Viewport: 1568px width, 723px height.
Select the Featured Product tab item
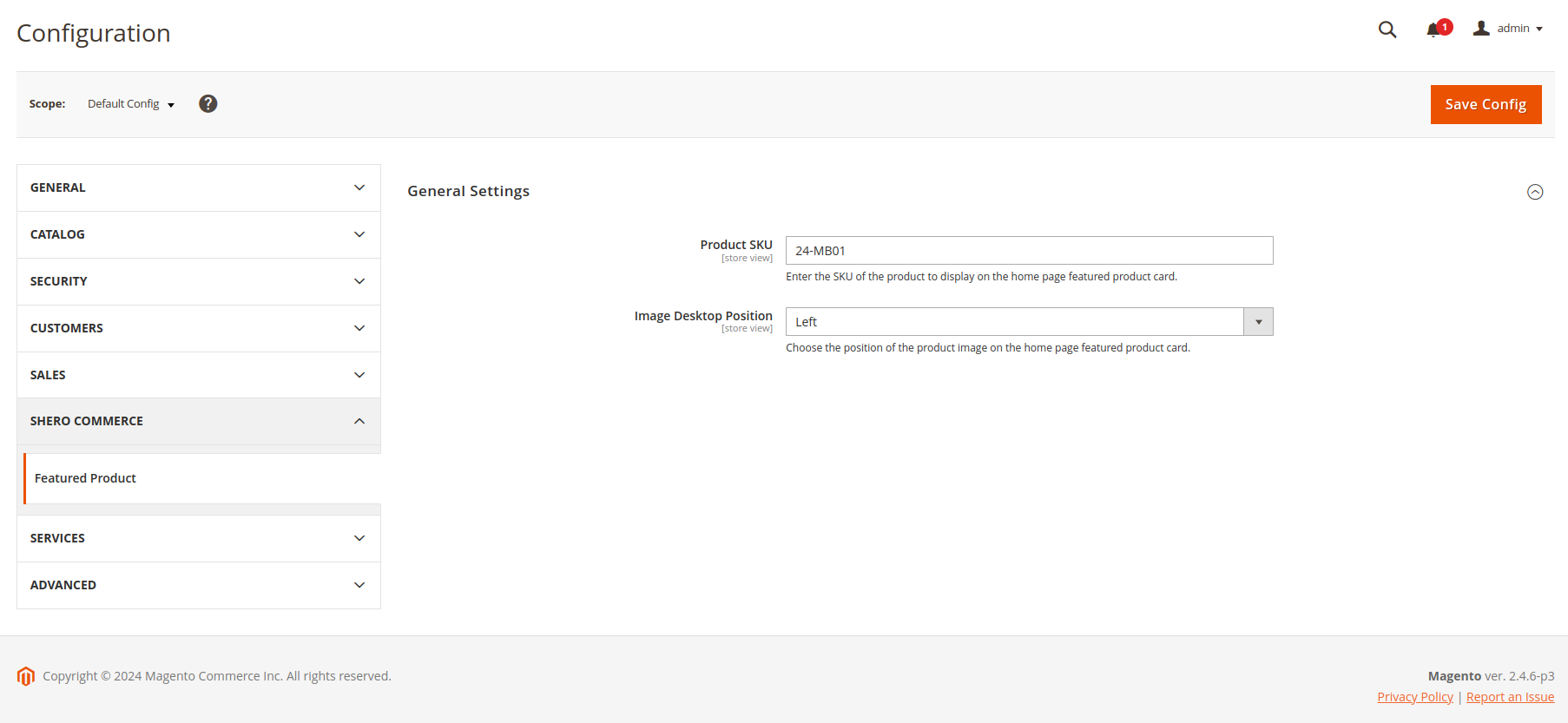coord(85,478)
